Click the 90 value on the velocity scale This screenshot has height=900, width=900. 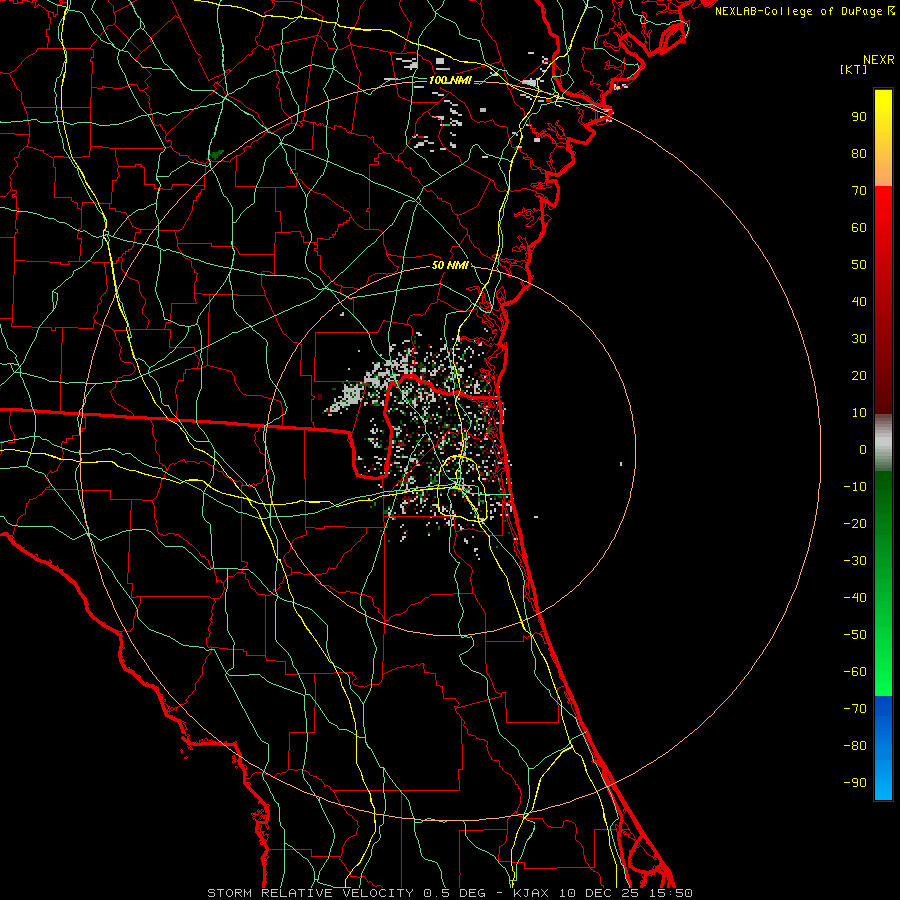click(x=859, y=117)
